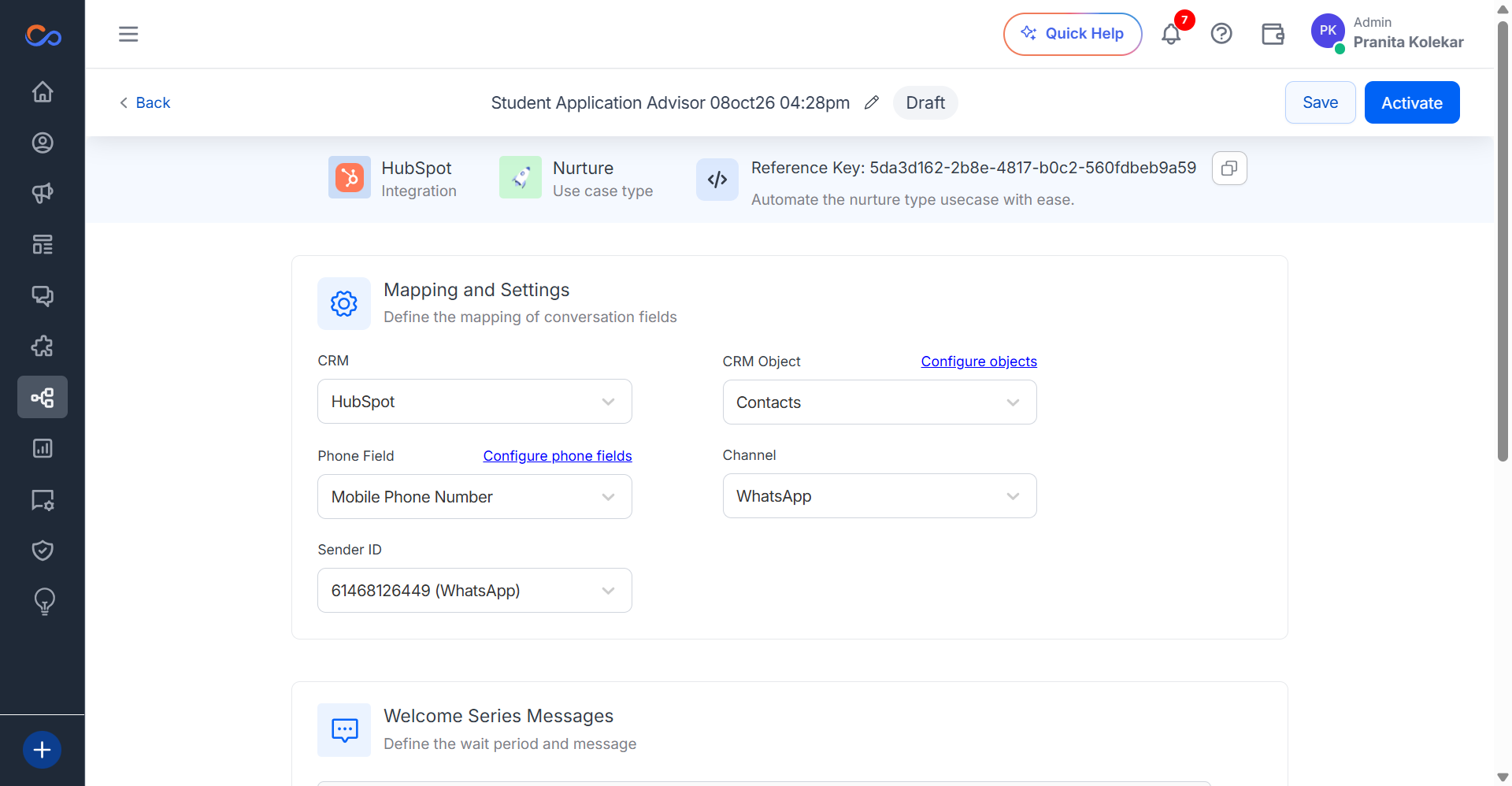Click the Nurture use case rocket icon
This screenshot has height=786, width=1512.
click(x=521, y=177)
